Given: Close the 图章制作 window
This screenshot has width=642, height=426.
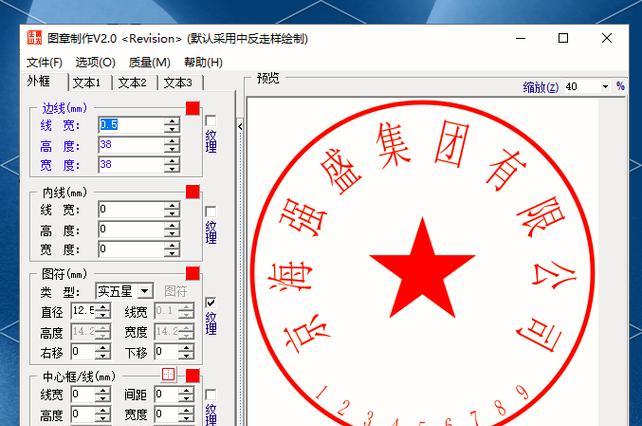Looking at the screenshot, I should (x=607, y=38).
